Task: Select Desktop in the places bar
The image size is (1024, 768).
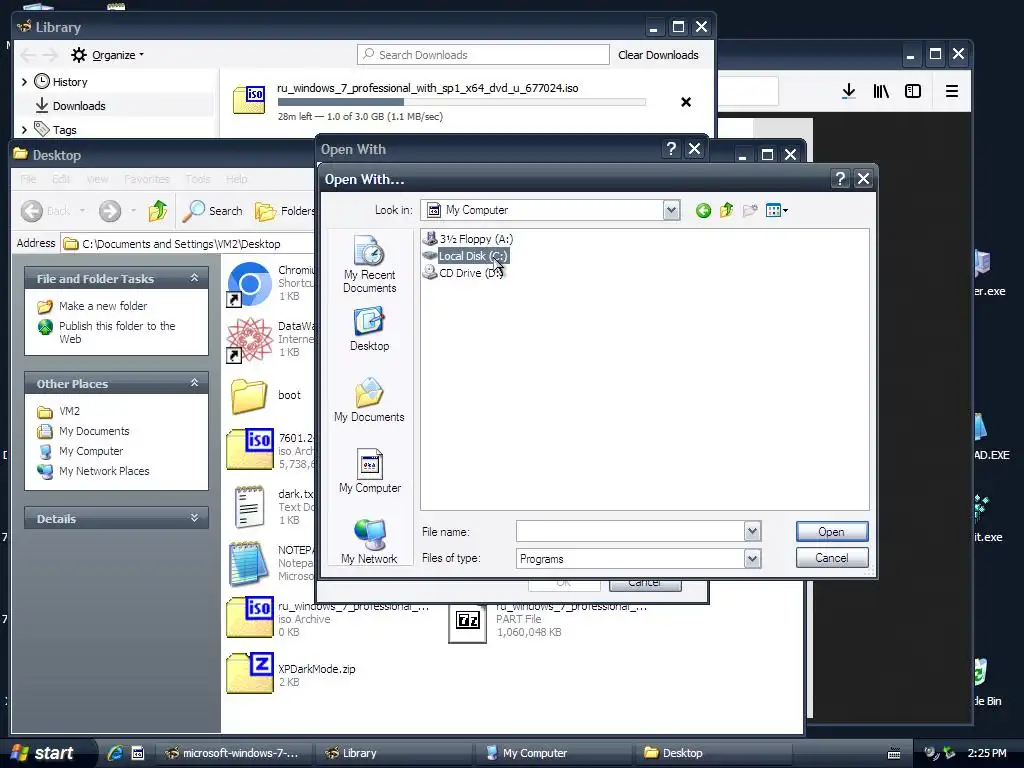Action: 370,330
